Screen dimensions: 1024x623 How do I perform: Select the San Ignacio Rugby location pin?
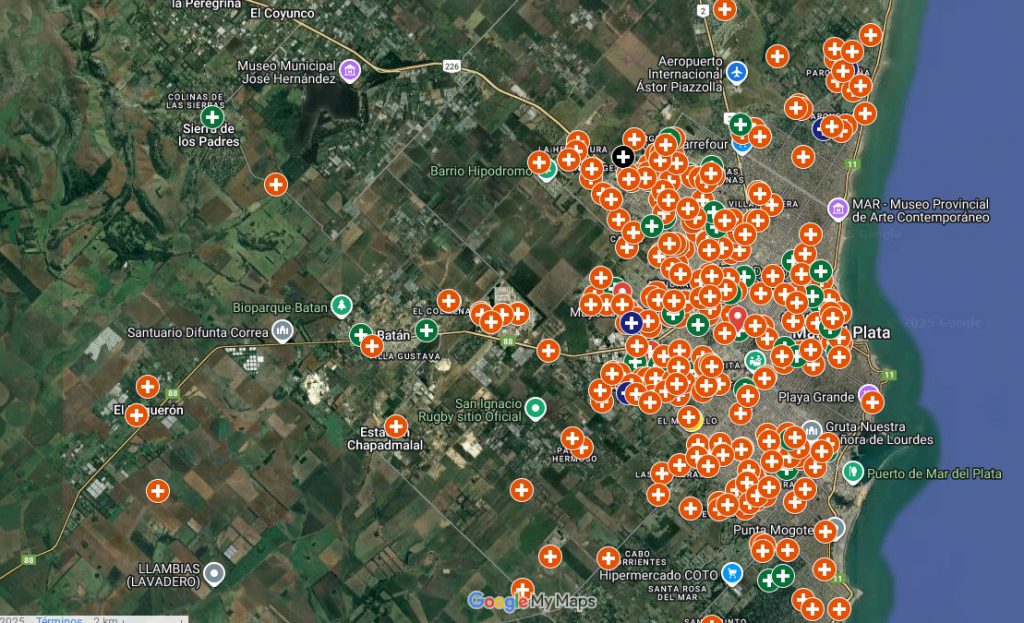click(x=536, y=407)
